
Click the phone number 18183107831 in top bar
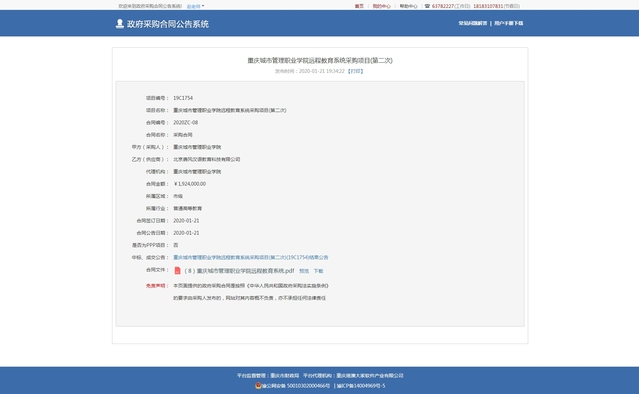point(488,6)
